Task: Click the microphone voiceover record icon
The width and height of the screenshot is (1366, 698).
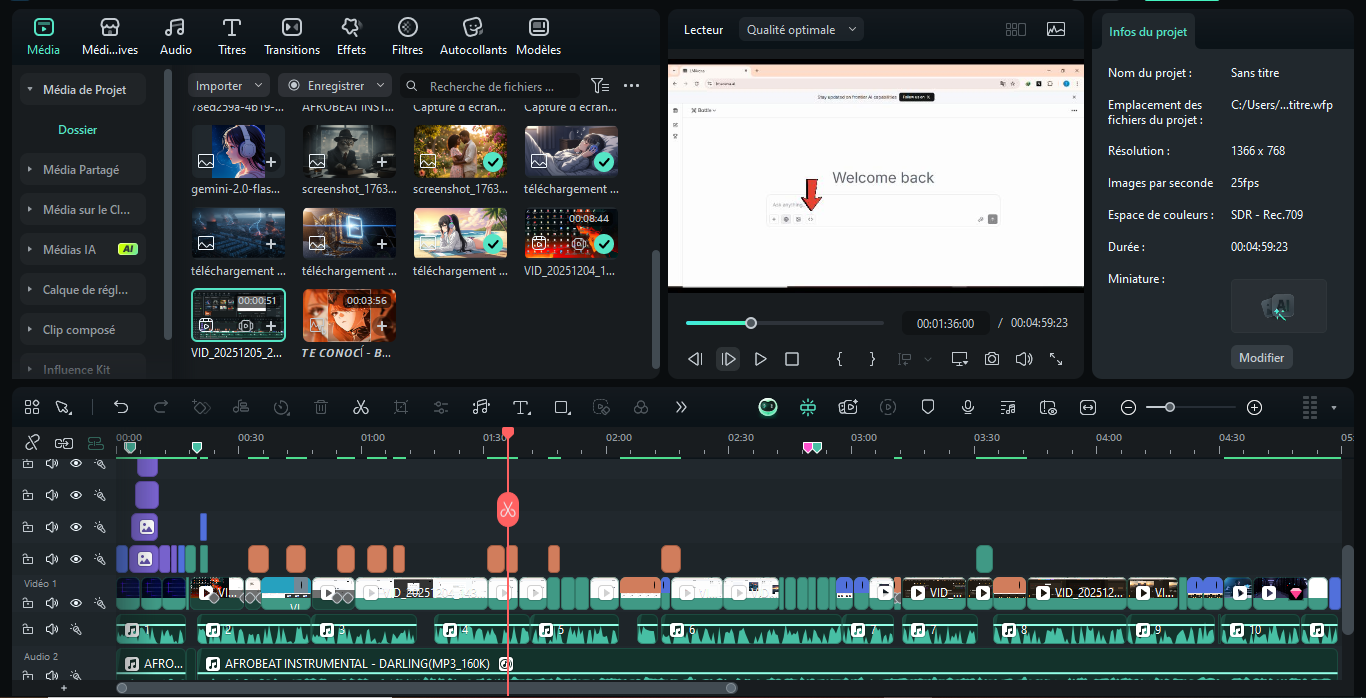Action: [x=968, y=407]
